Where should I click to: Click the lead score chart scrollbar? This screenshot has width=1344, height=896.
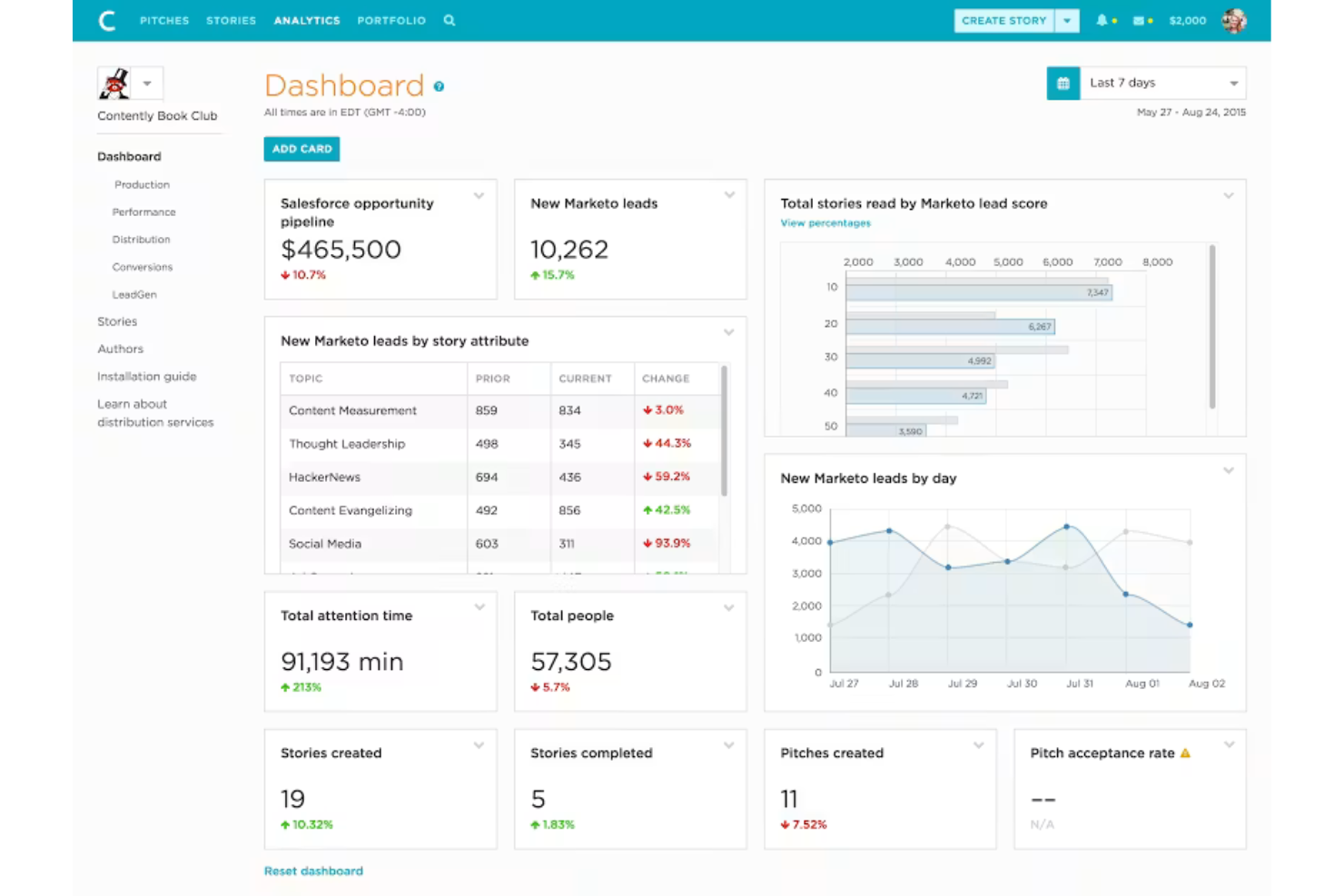pyautogui.click(x=1211, y=327)
